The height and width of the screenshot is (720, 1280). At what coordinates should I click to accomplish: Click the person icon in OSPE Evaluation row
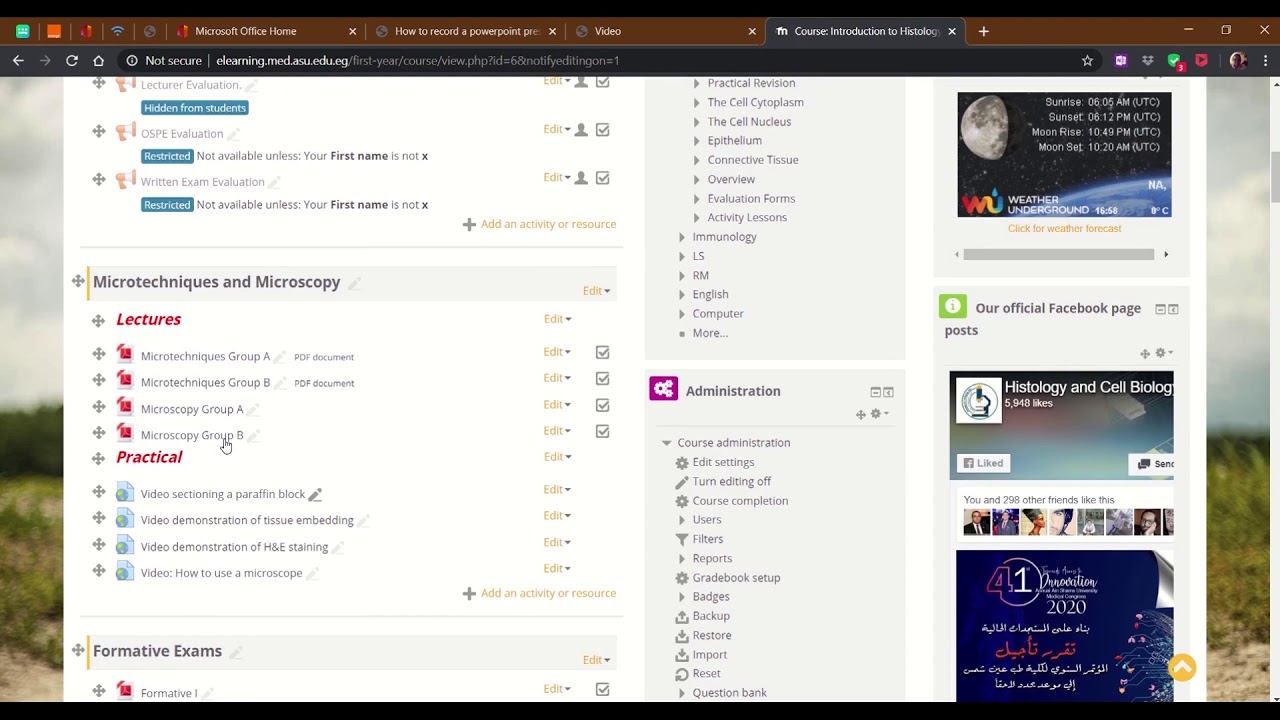pos(581,129)
